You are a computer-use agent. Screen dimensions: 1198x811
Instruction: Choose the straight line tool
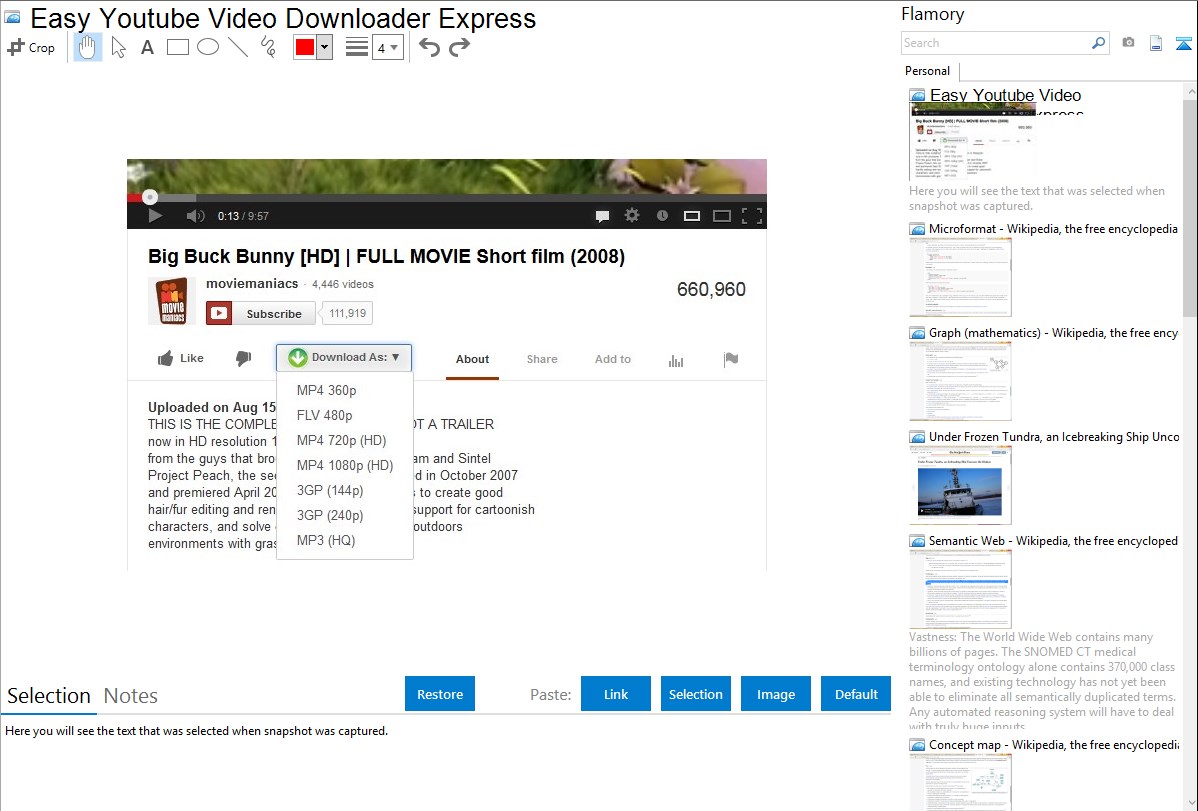[x=238, y=47]
